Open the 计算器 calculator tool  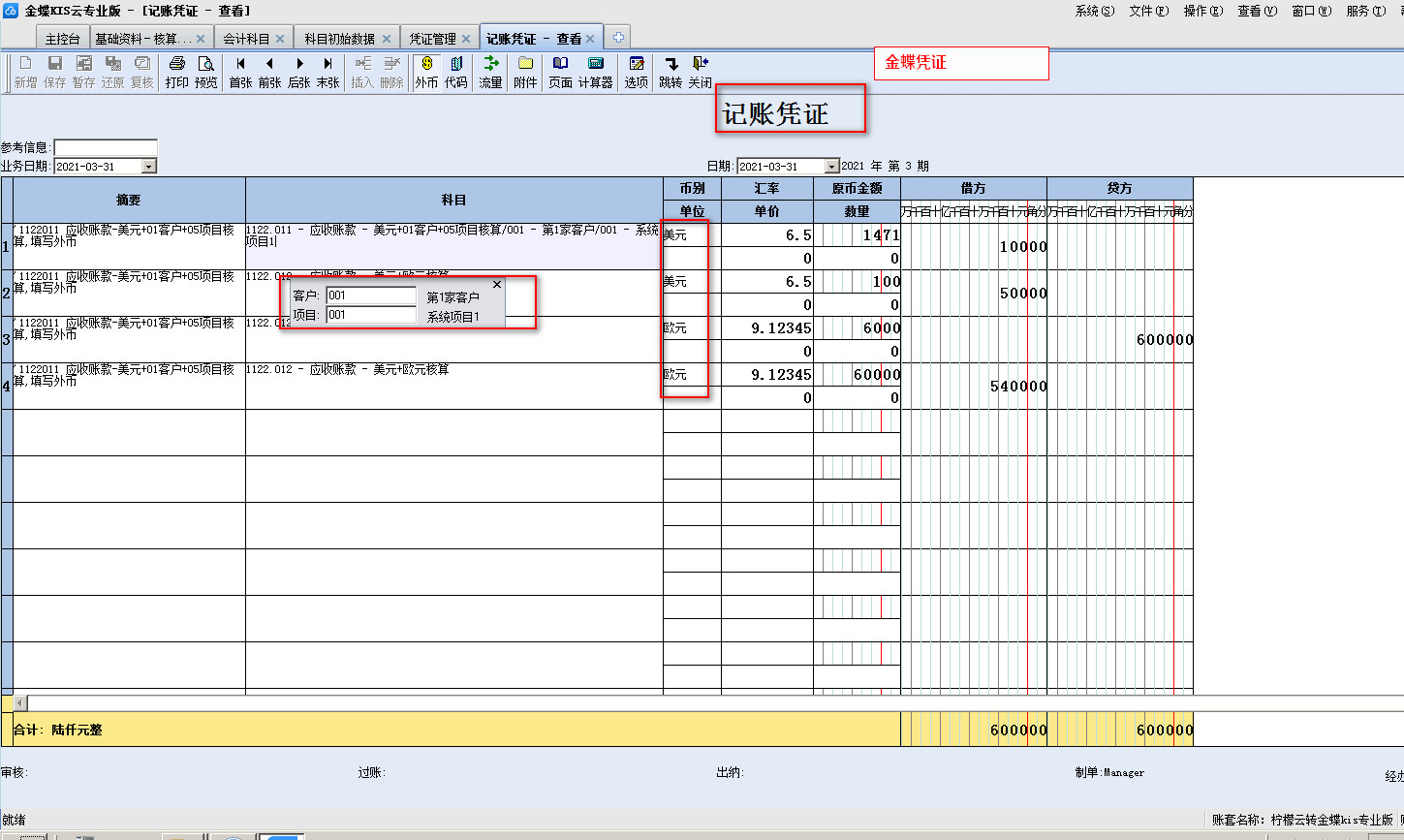(x=595, y=72)
